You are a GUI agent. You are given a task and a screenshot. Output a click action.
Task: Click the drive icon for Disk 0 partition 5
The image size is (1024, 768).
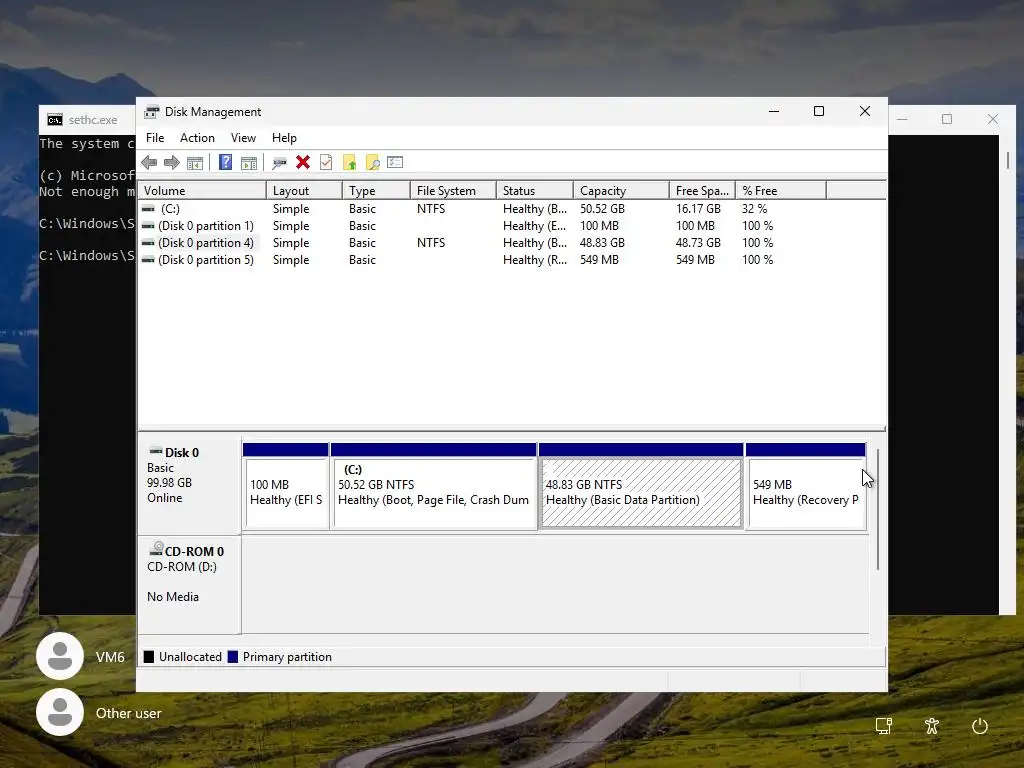pos(149,260)
